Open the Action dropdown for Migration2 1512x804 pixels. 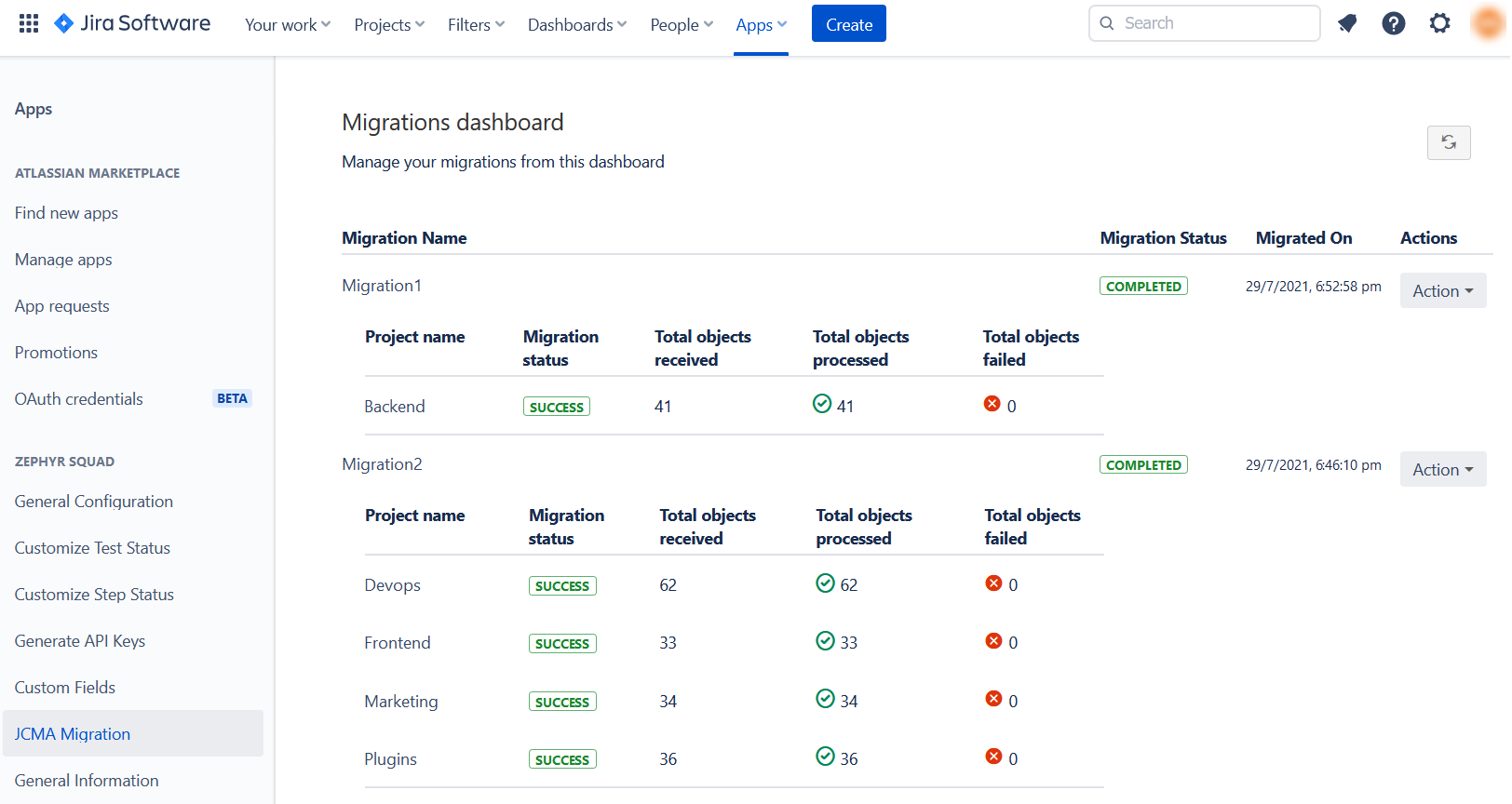(x=1443, y=469)
